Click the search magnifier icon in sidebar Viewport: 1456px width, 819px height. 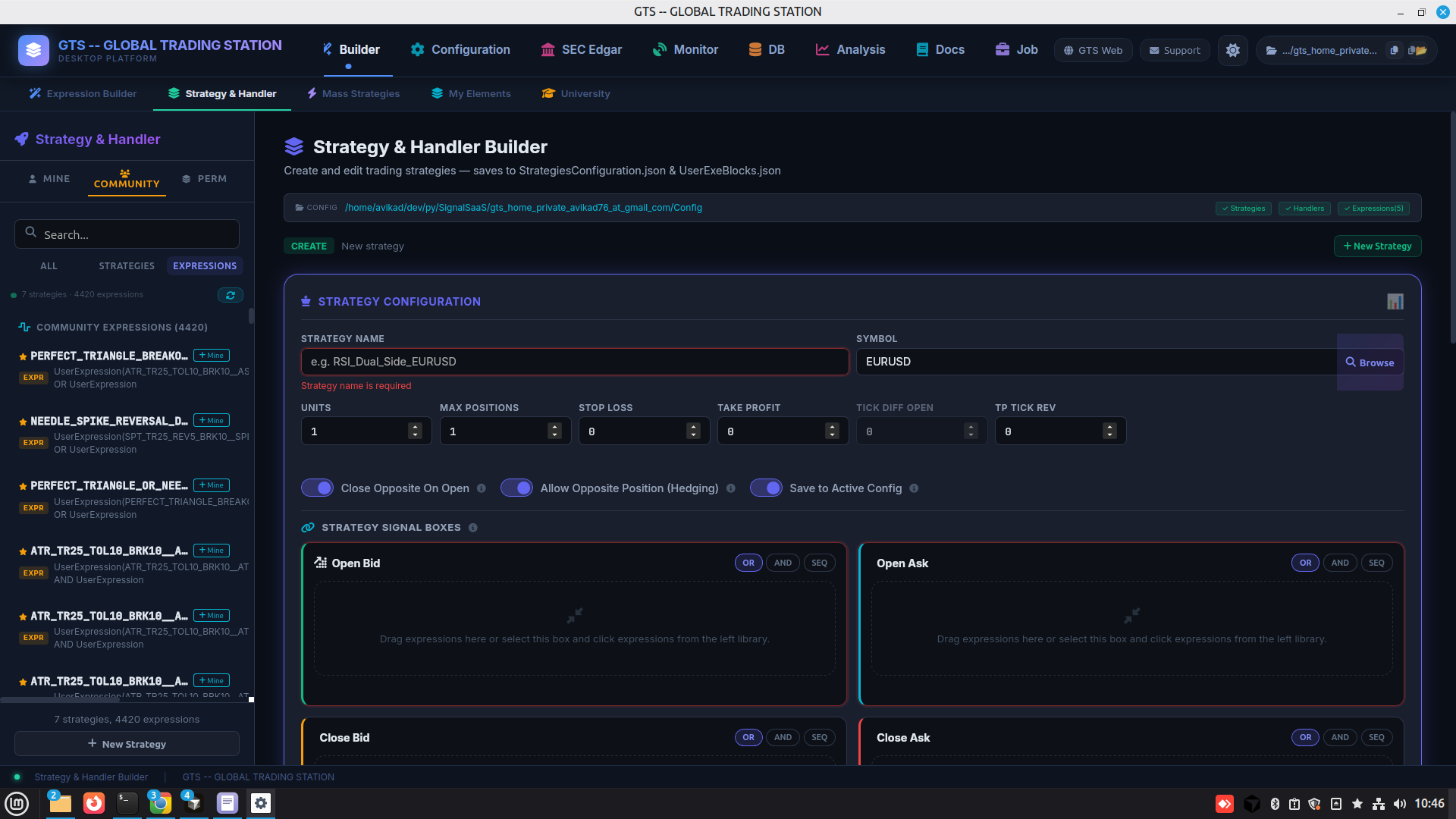[31, 233]
